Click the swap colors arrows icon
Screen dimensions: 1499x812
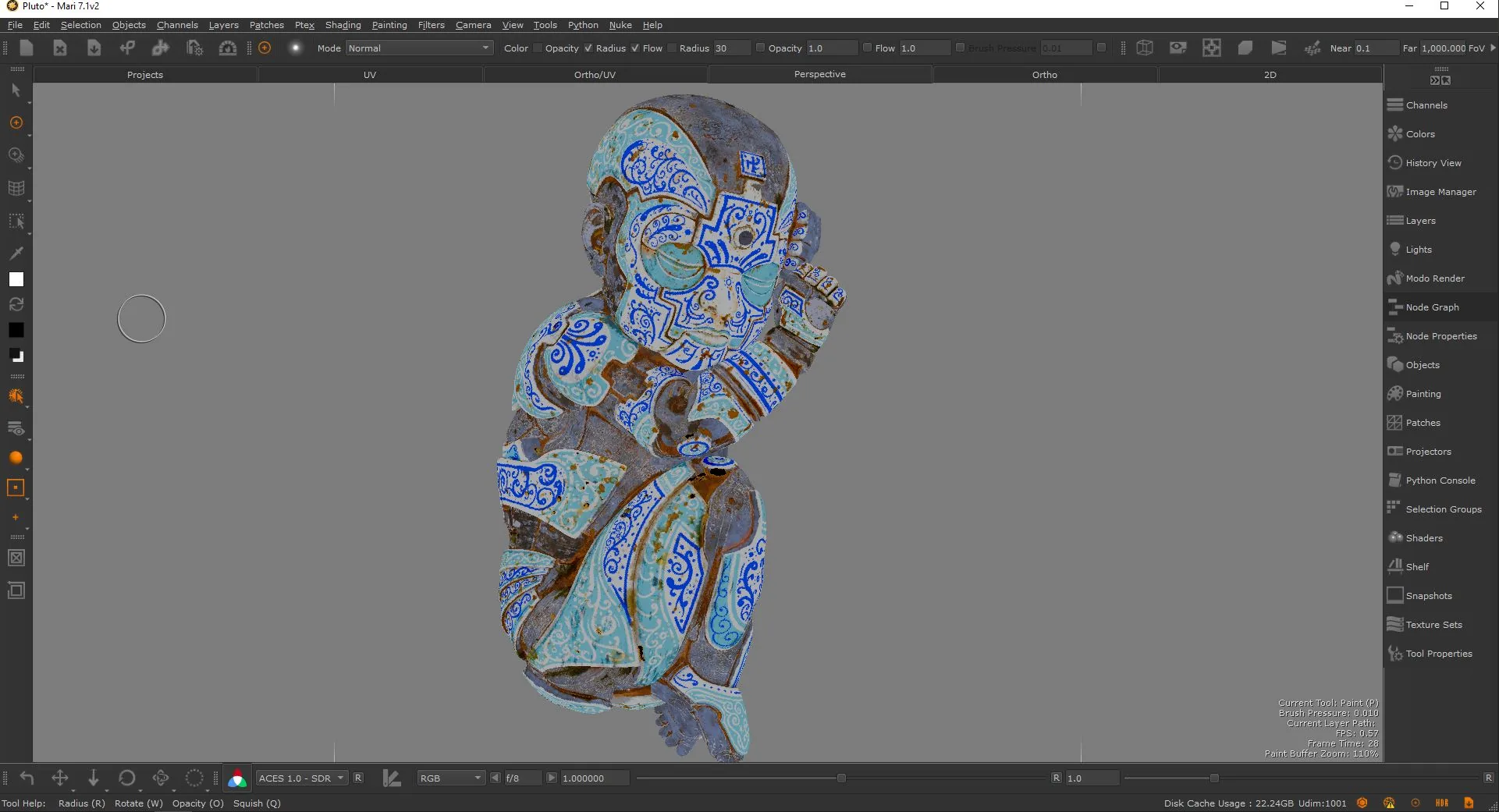point(16,305)
